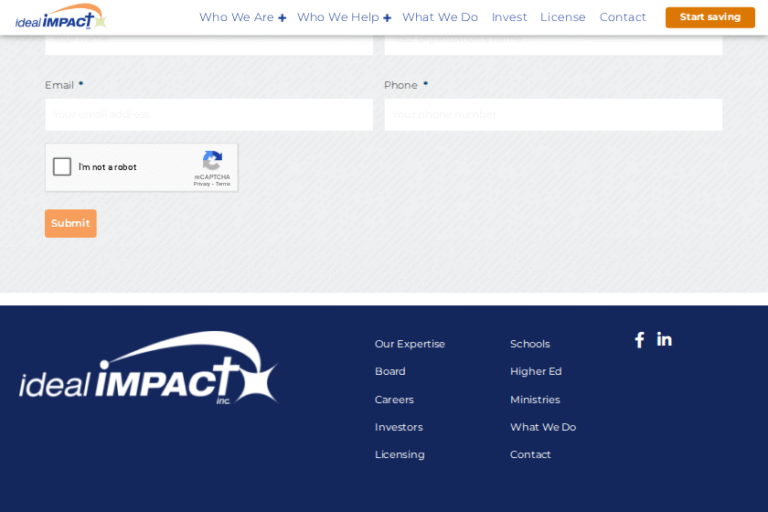This screenshot has height=512, width=768.
Task: Go to Higher Ed footer link
Action: (536, 372)
